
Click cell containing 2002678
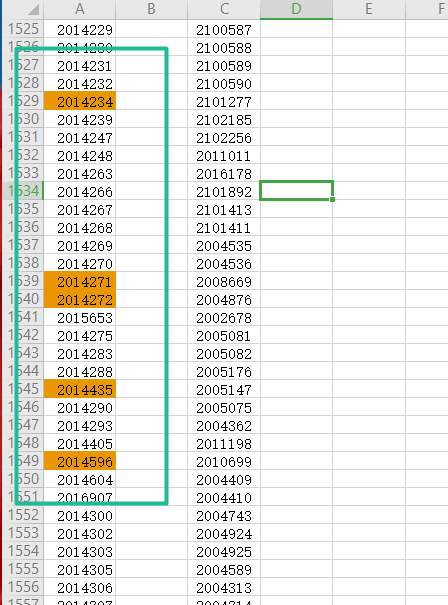point(224,317)
